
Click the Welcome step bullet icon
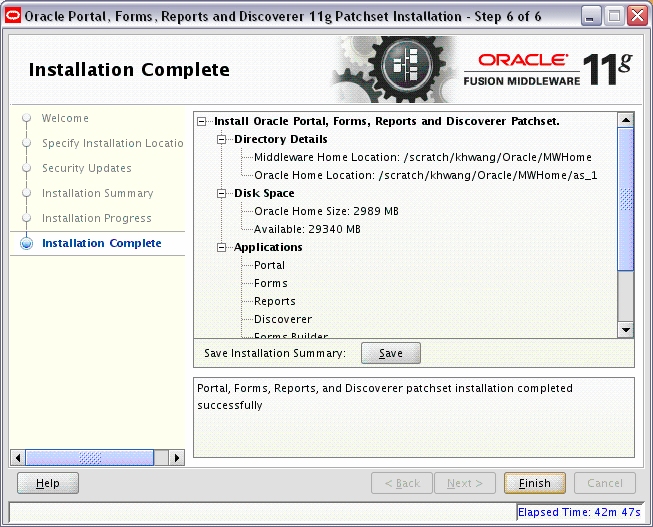click(x=27, y=118)
